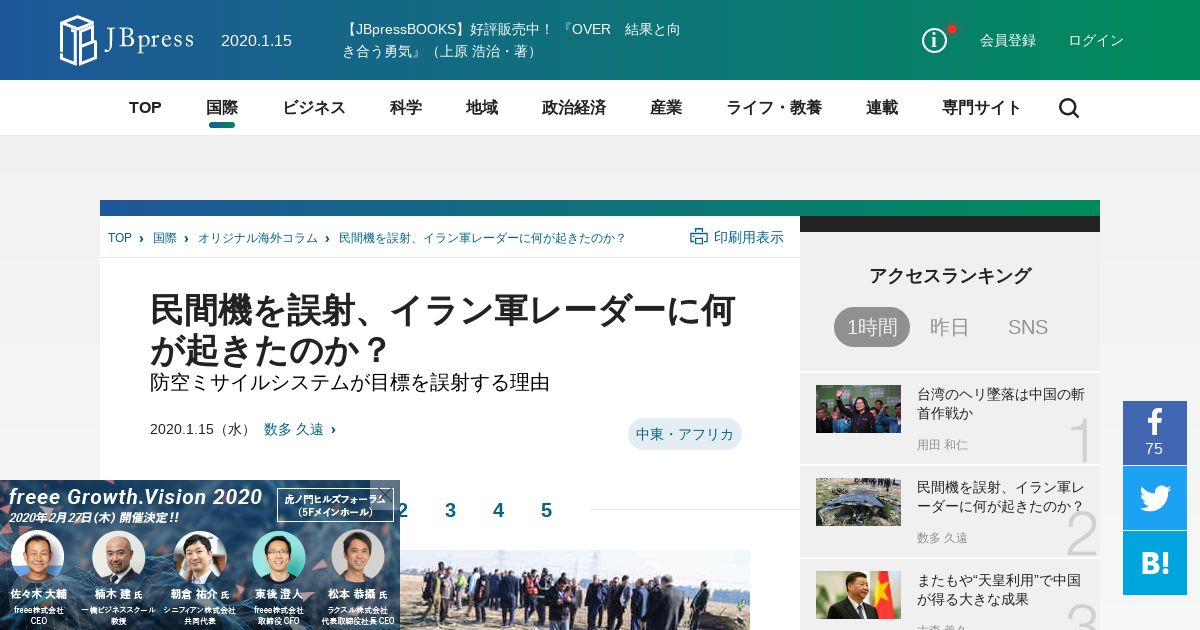Share article on Twitter
Screen dimensions: 1200x630
coord(1155,498)
